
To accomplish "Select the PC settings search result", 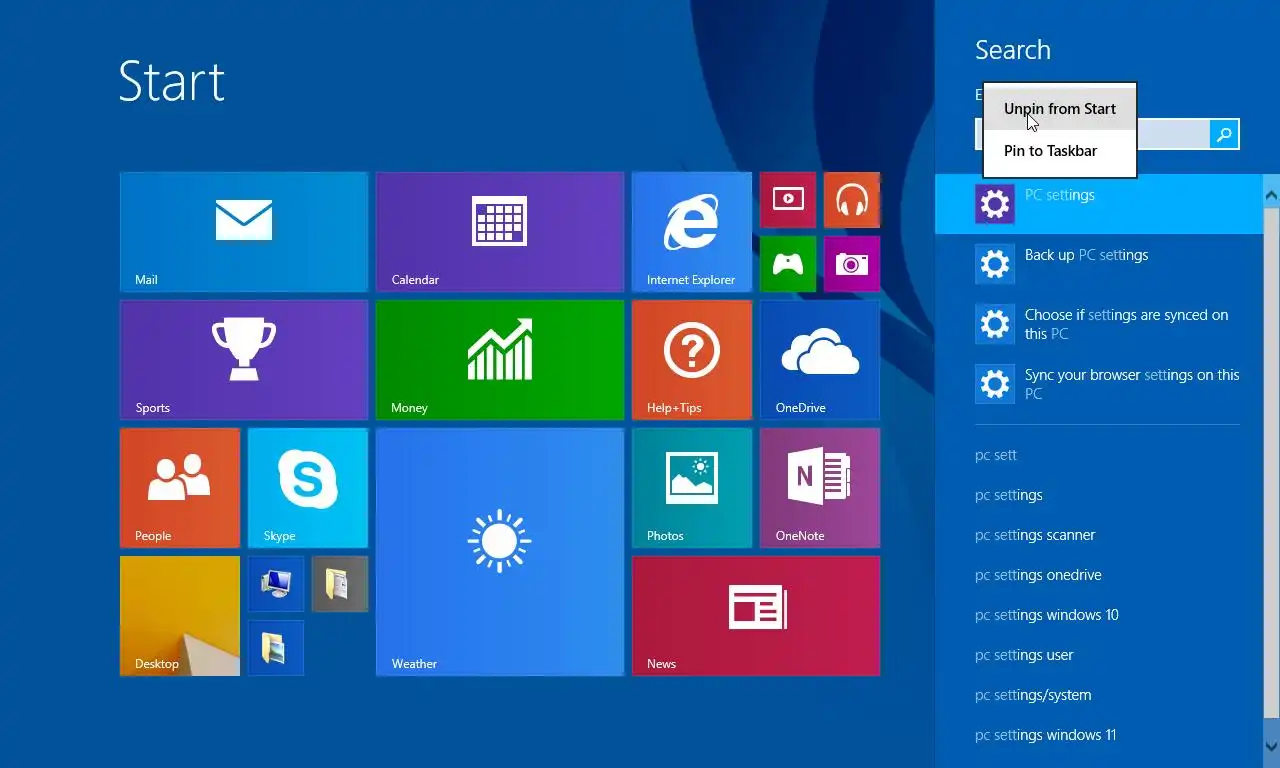I will (x=1099, y=204).
